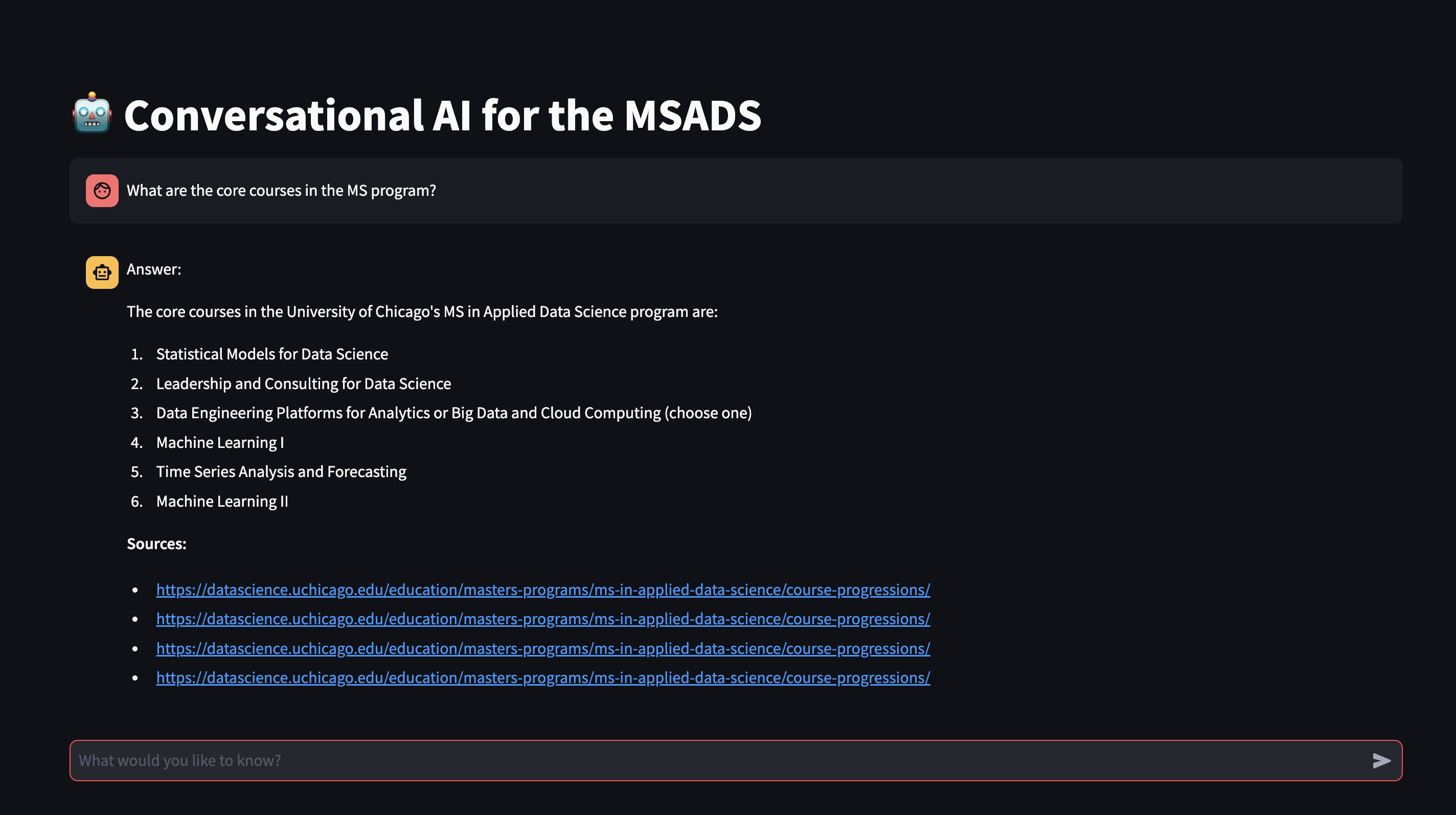1456x815 pixels.
Task: Click 'Leadership and Consulting for Data Science' item
Action: [304, 384]
